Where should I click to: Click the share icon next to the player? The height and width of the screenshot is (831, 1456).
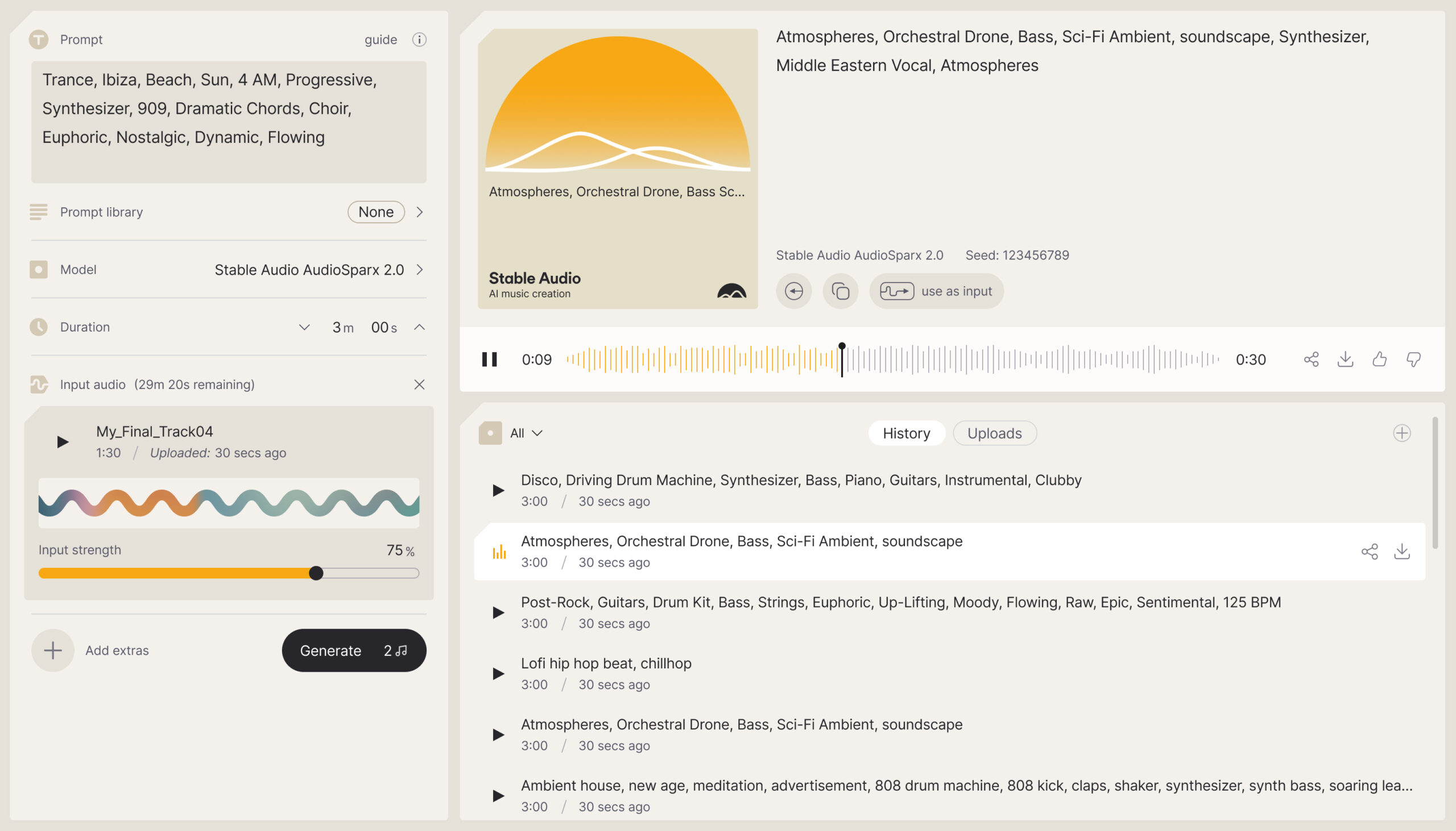[1310, 359]
